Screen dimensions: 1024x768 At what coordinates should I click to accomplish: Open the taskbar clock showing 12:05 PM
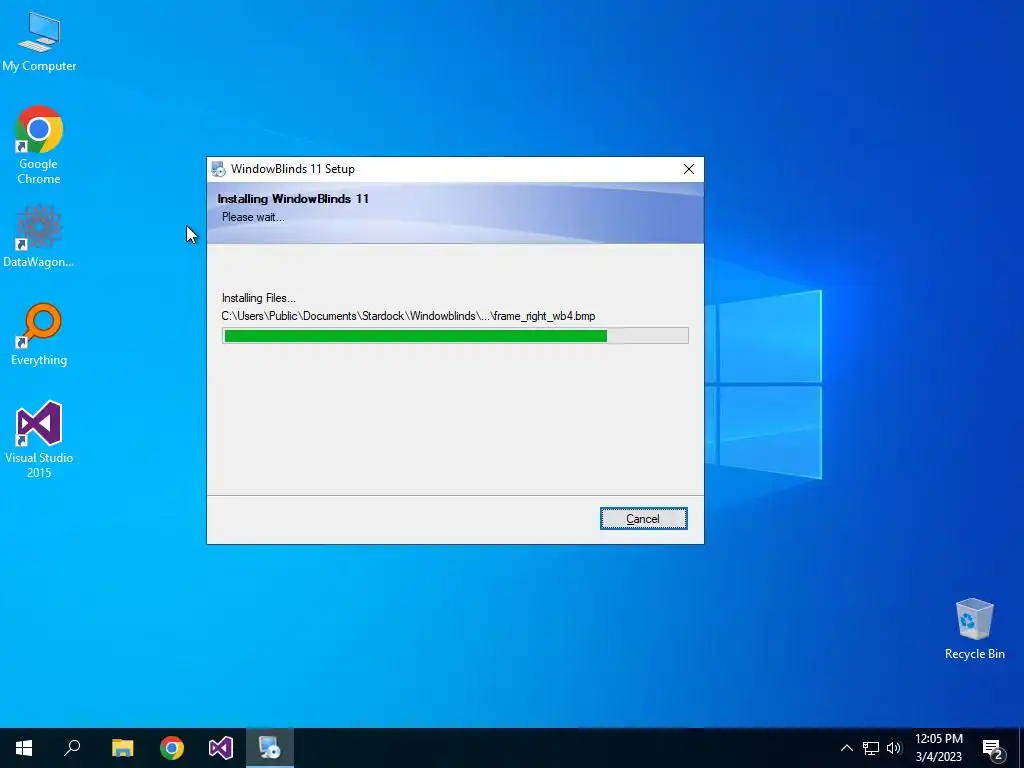click(938, 748)
